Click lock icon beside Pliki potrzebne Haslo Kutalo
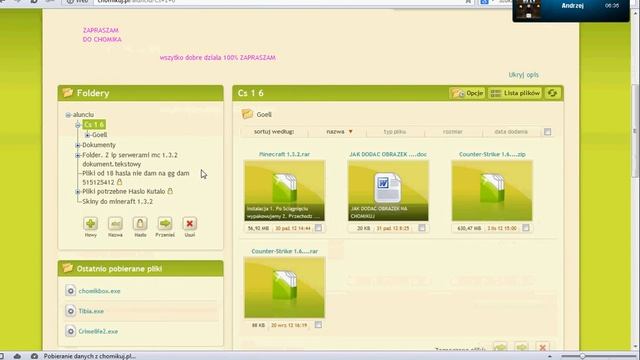This screenshot has width=640, height=360. 170,191
